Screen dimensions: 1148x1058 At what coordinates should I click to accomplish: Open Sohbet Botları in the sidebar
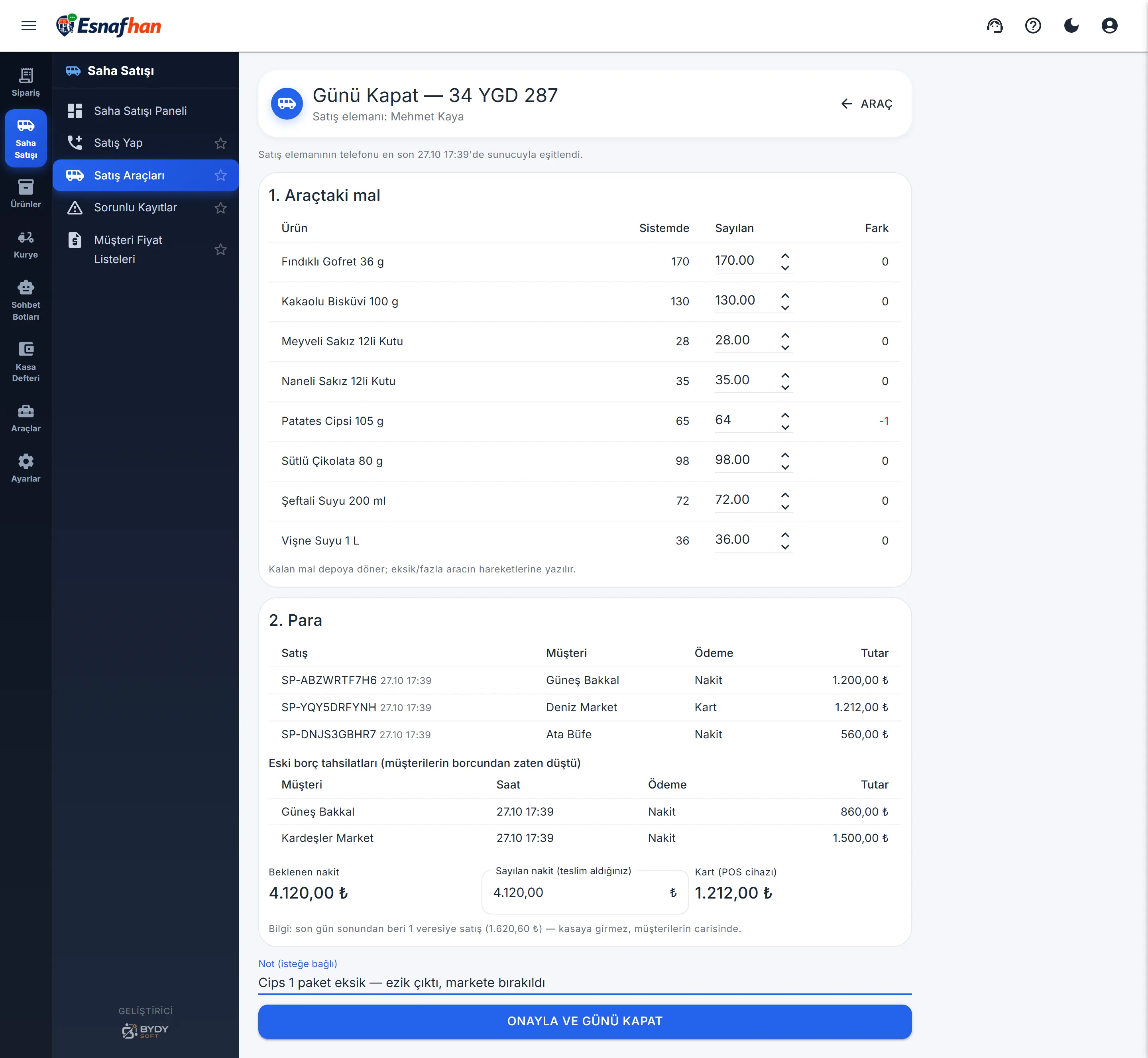pyautogui.click(x=26, y=300)
